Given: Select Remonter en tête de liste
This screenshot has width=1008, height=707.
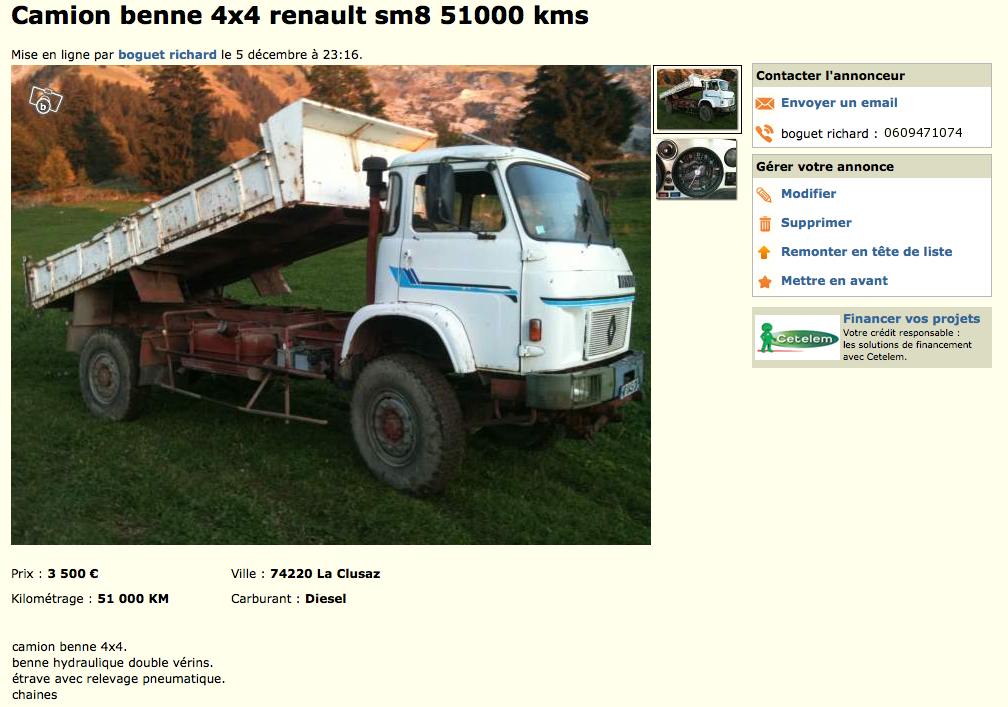Looking at the screenshot, I should click(x=866, y=251).
